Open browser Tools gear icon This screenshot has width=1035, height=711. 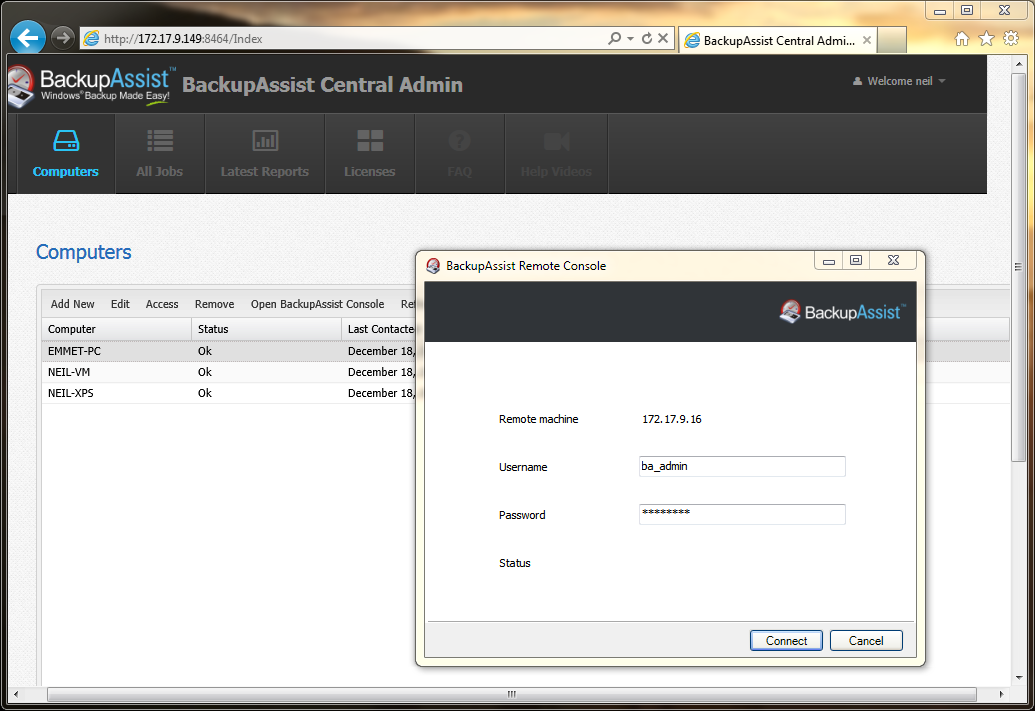point(1011,38)
